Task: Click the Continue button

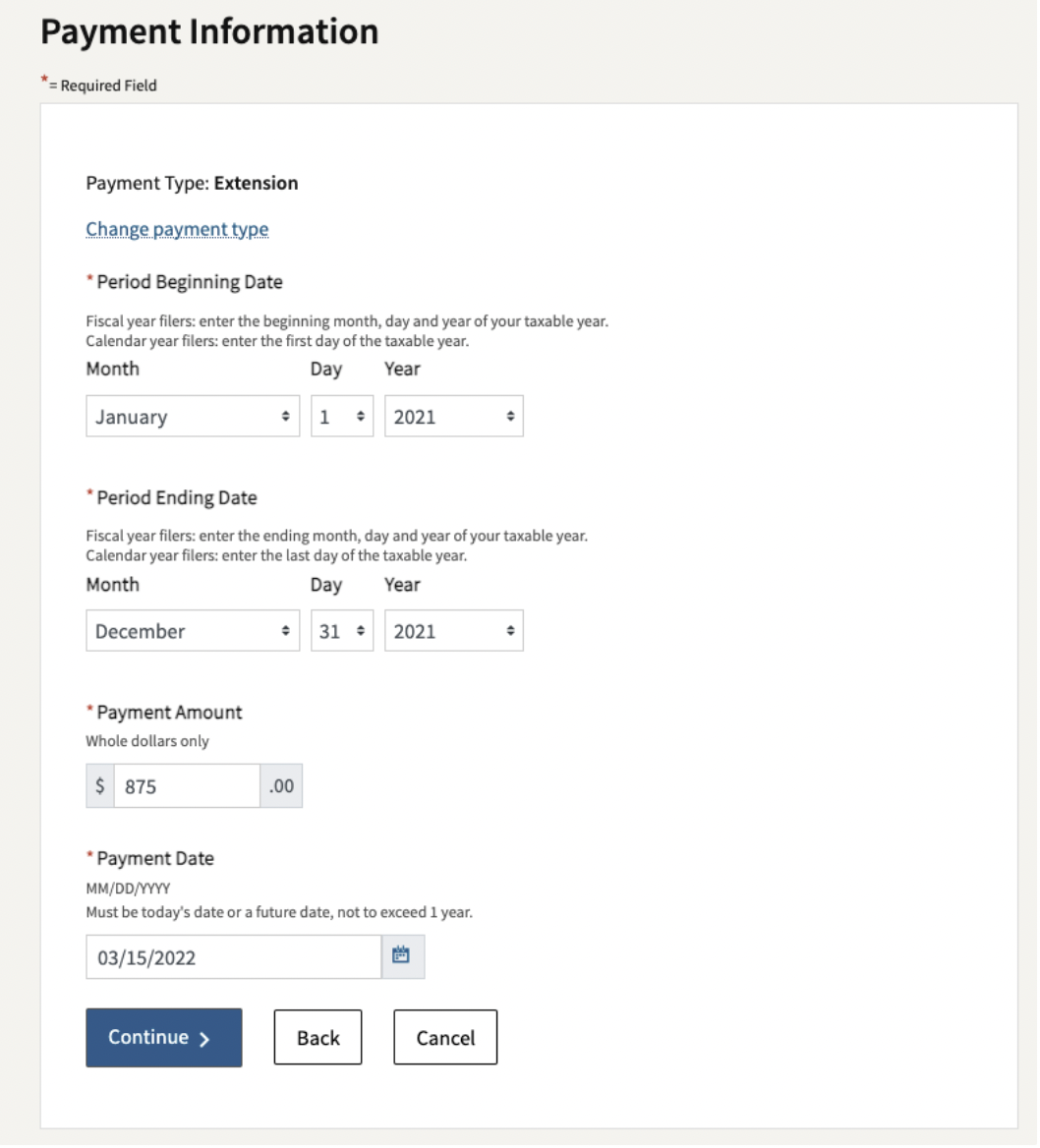Action: (x=165, y=1040)
